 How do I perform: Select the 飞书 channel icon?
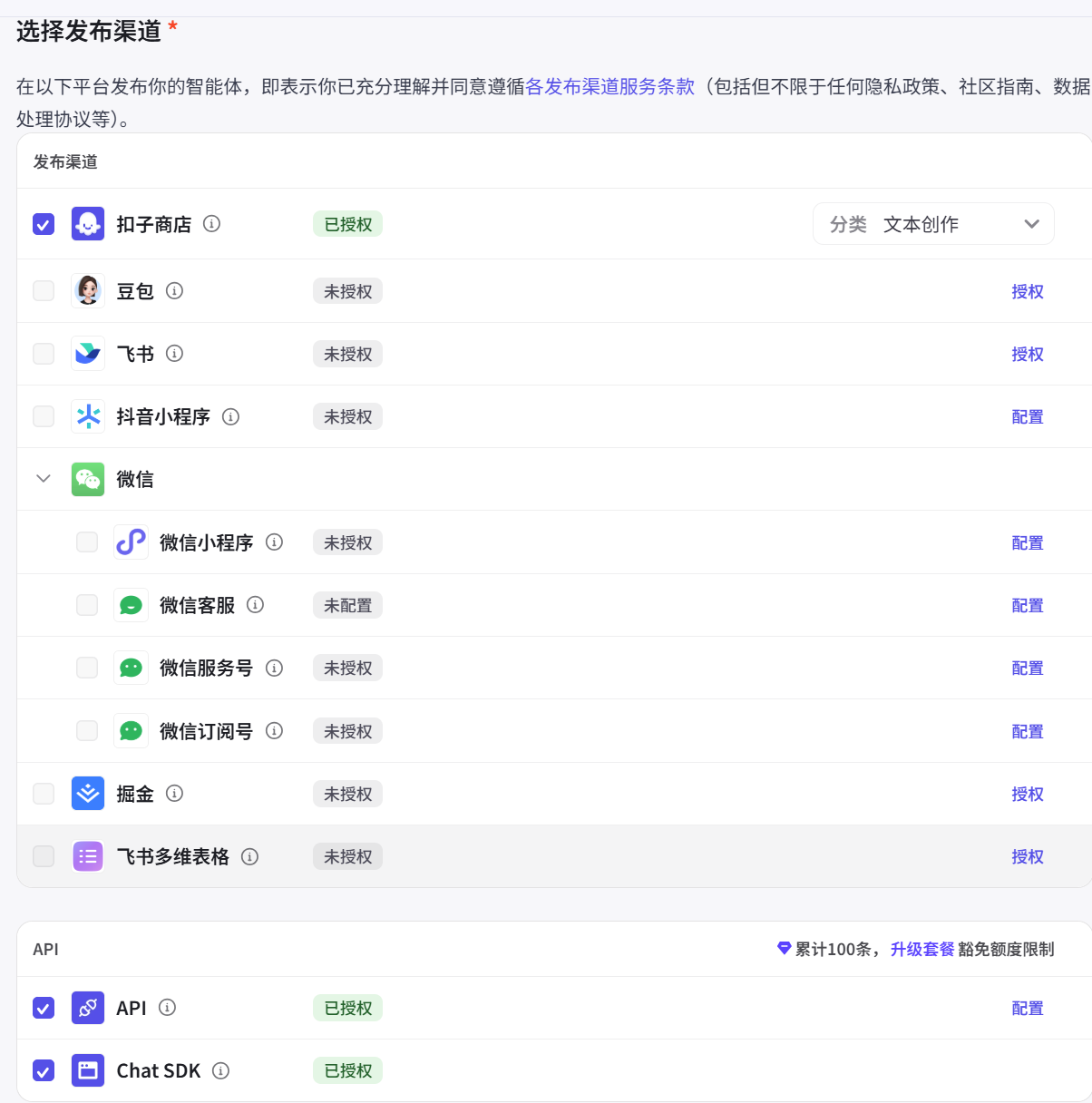(x=88, y=353)
